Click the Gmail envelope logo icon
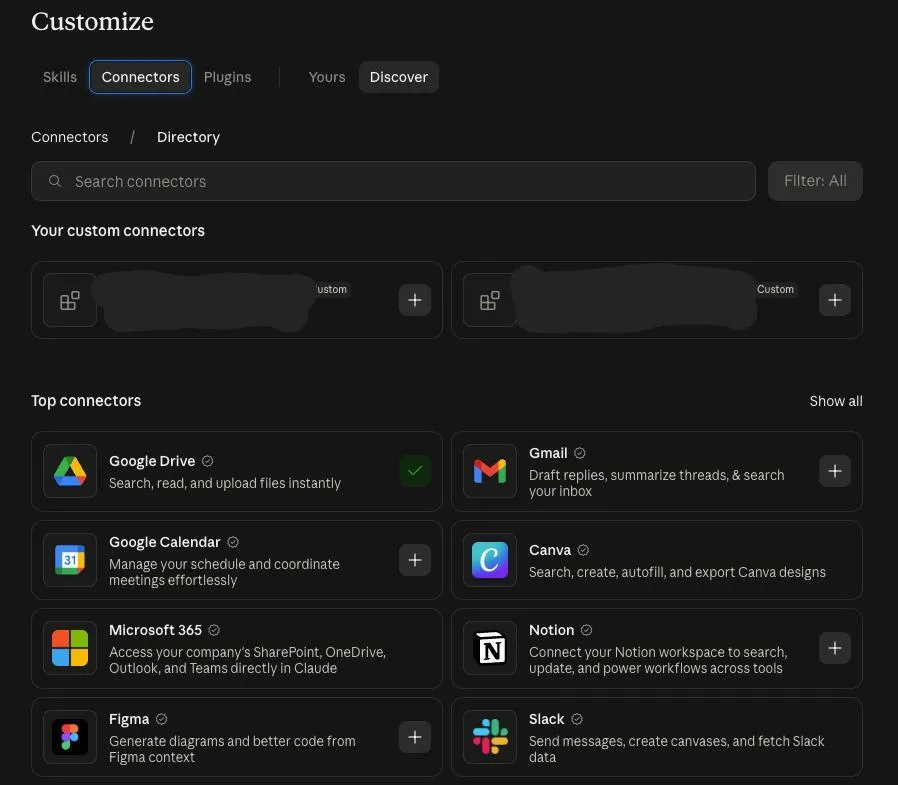Image resolution: width=898 pixels, height=785 pixels. (x=490, y=471)
